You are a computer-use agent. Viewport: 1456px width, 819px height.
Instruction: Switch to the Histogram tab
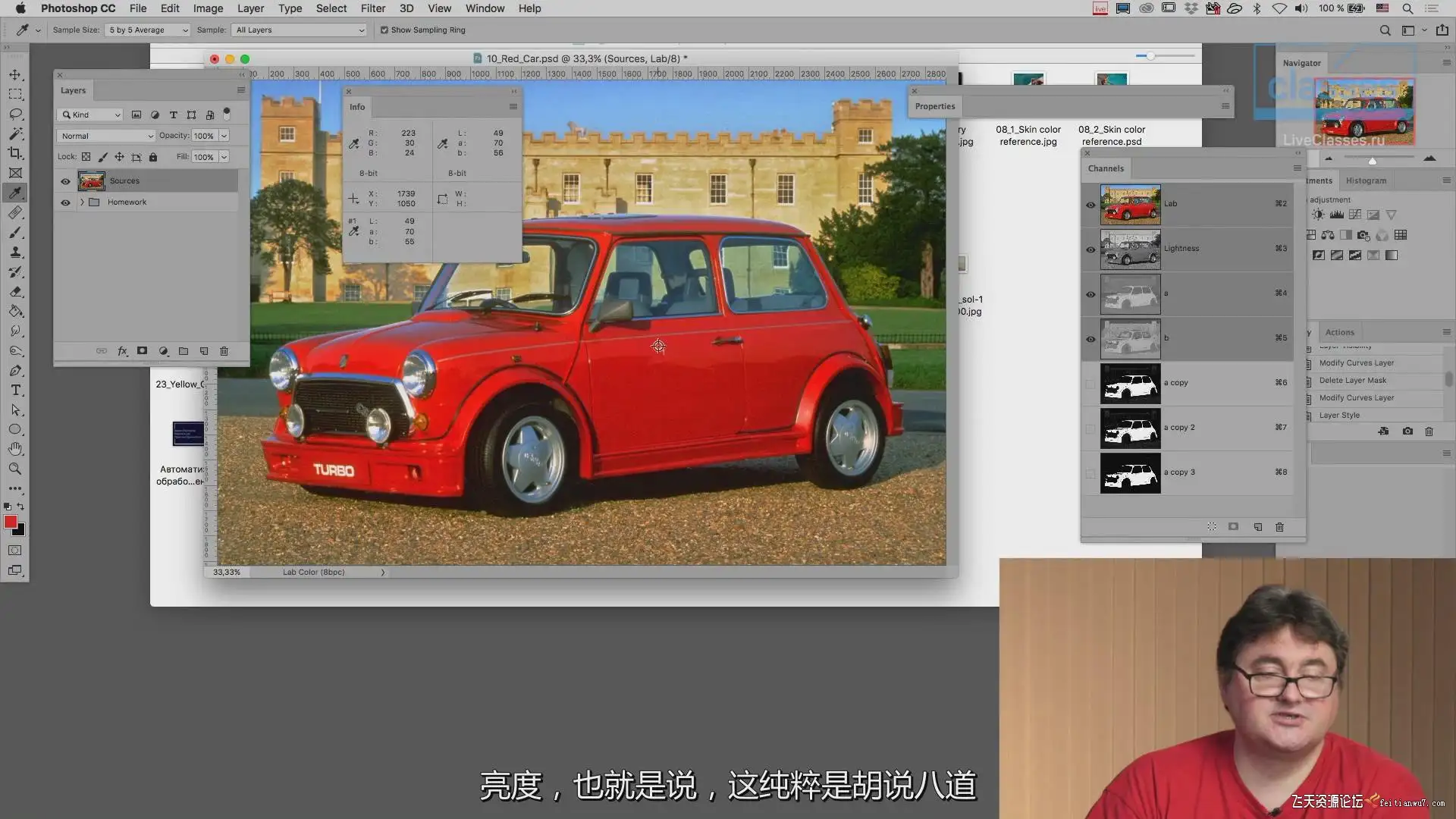coord(1366,180)
